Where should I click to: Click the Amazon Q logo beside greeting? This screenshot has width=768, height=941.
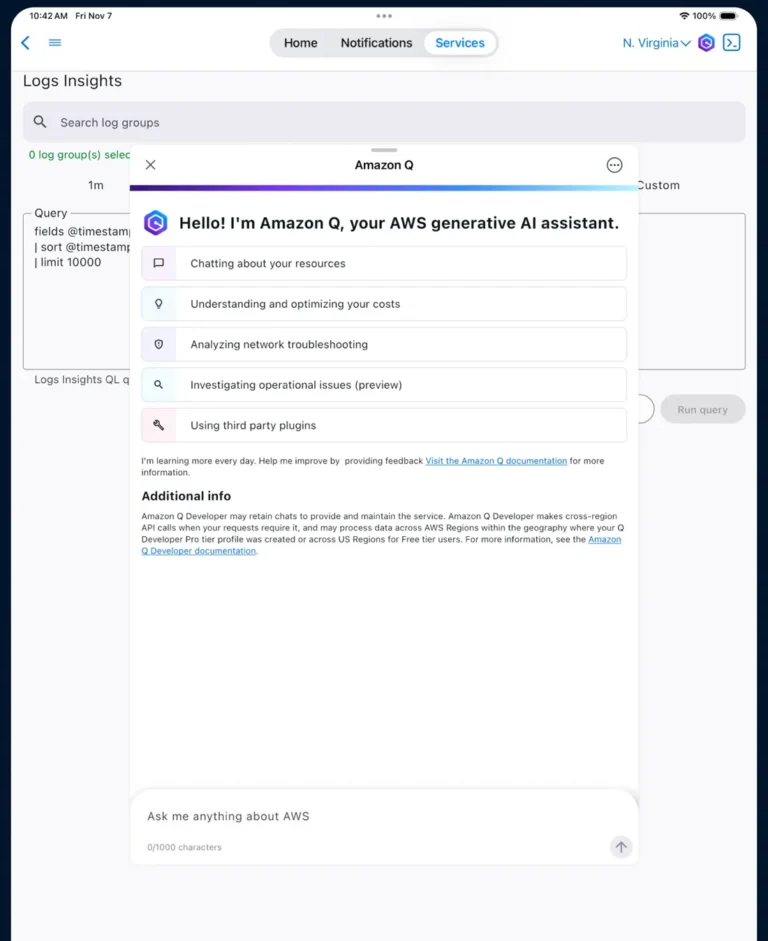155,223
